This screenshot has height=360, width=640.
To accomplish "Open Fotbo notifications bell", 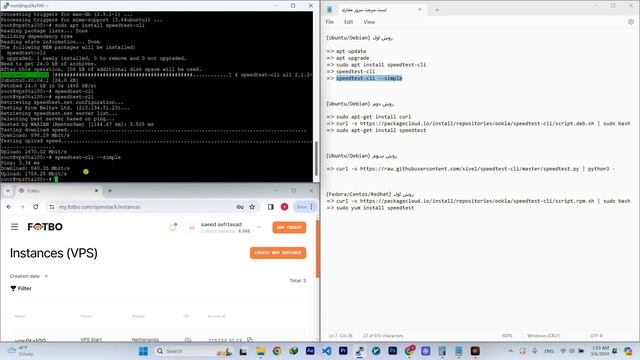I will (173, 227).
